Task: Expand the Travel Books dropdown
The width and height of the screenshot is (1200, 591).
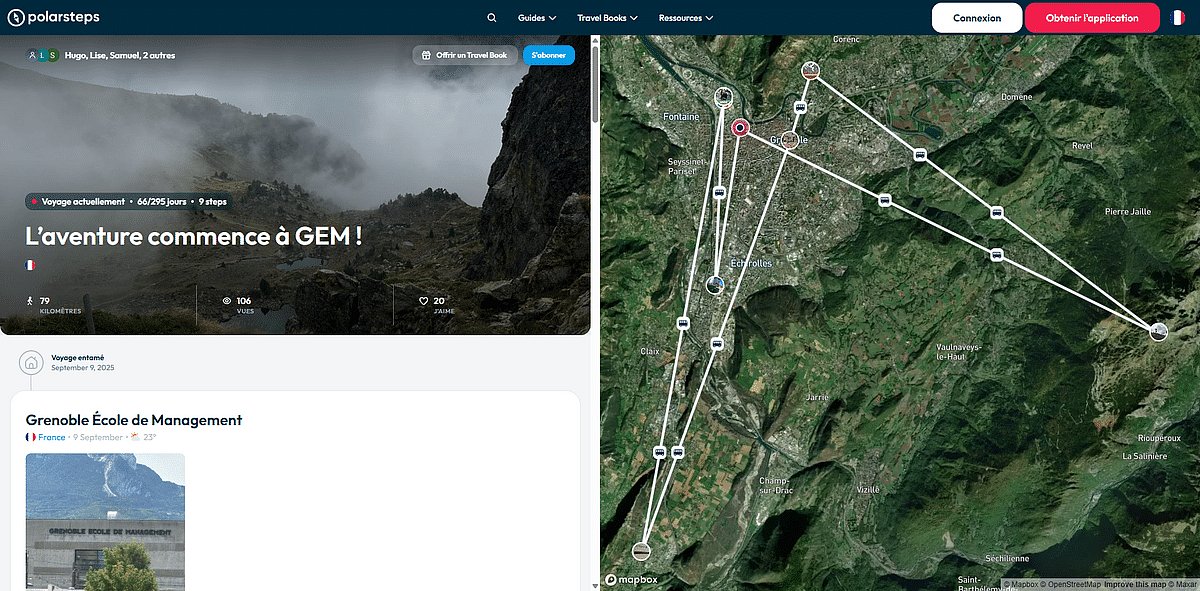Action: (x=607, y=18)
